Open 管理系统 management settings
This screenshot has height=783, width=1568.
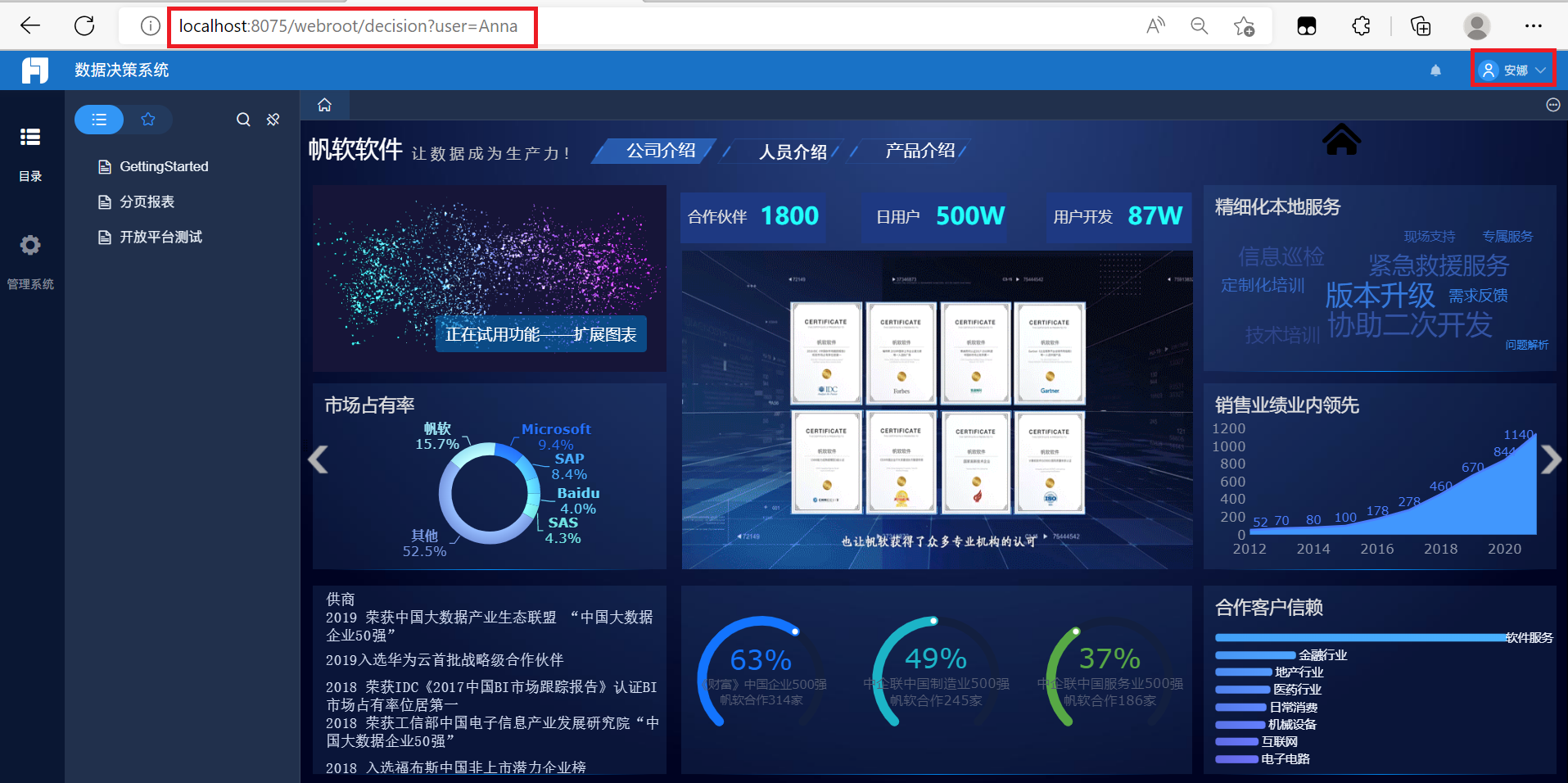click(30, 262)
